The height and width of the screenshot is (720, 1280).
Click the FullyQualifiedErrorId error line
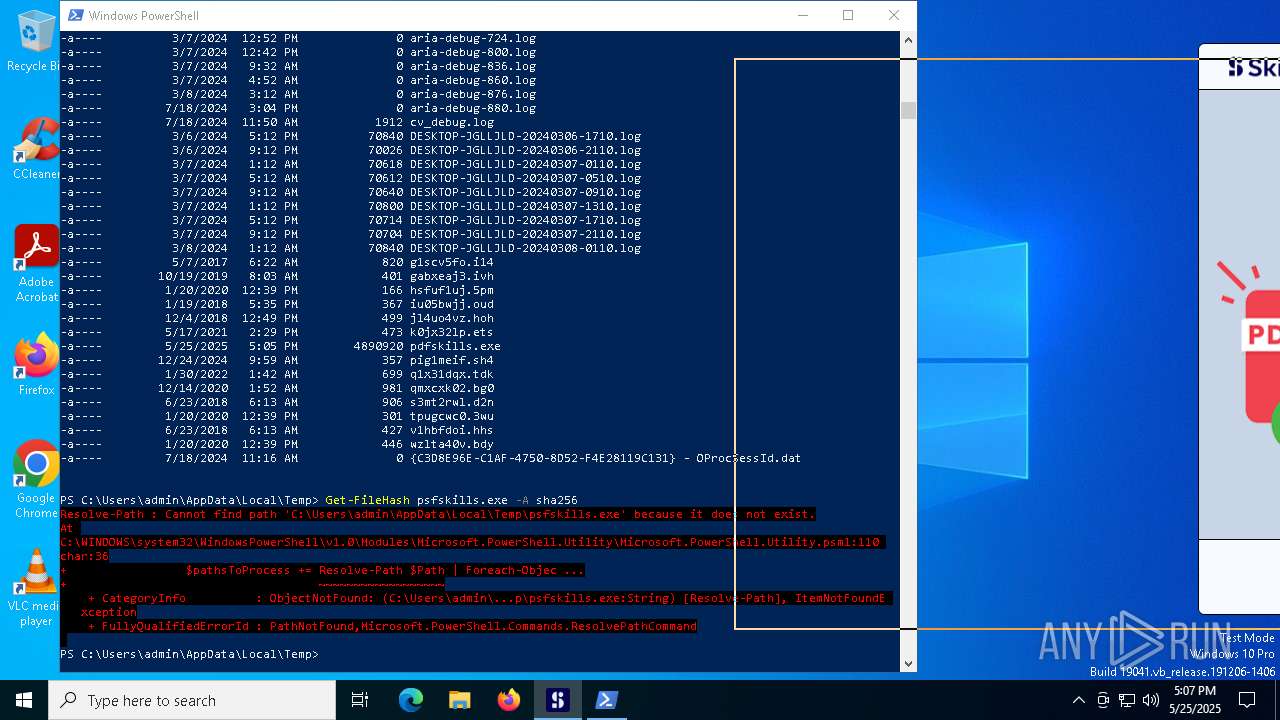click(x=392, y=626)
